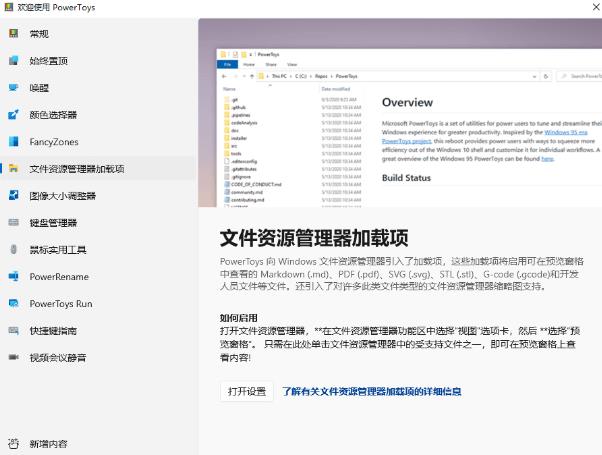Select FancyZones in the navigation list
The height and width of the screenshot is (455, 602).
(98, 142)
